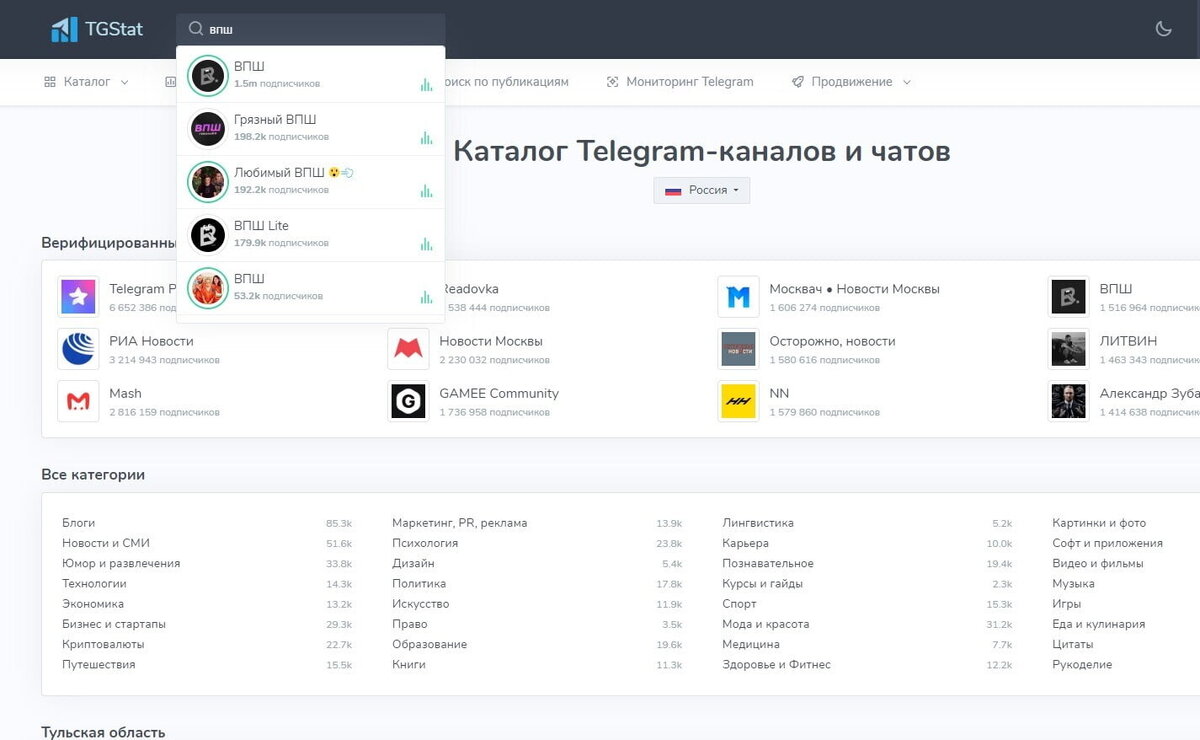
Task: Open the Каталог menu
Action: pyautogui.click(x=87, y=82)
